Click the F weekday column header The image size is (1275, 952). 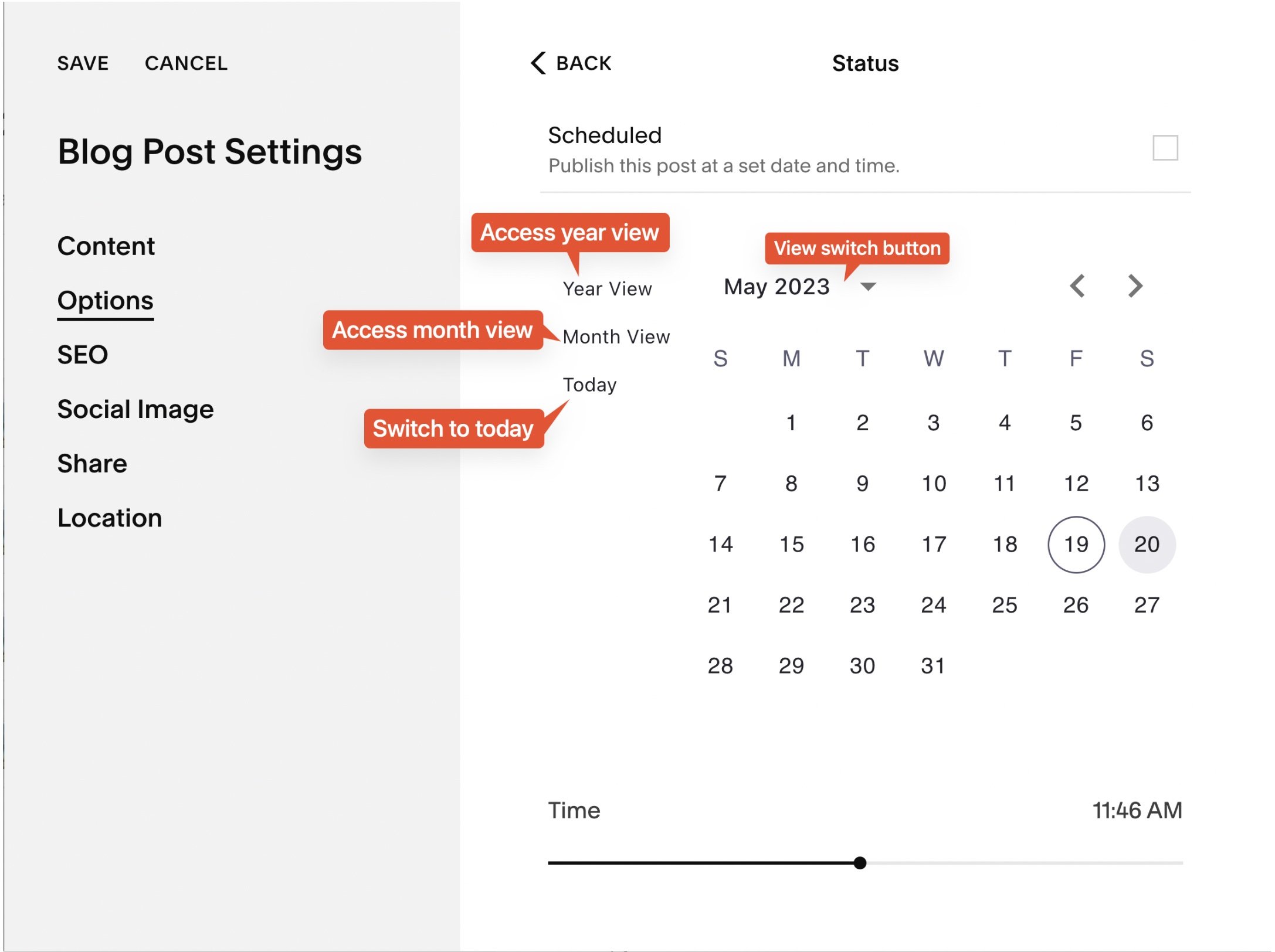(x=1076, y=358)
